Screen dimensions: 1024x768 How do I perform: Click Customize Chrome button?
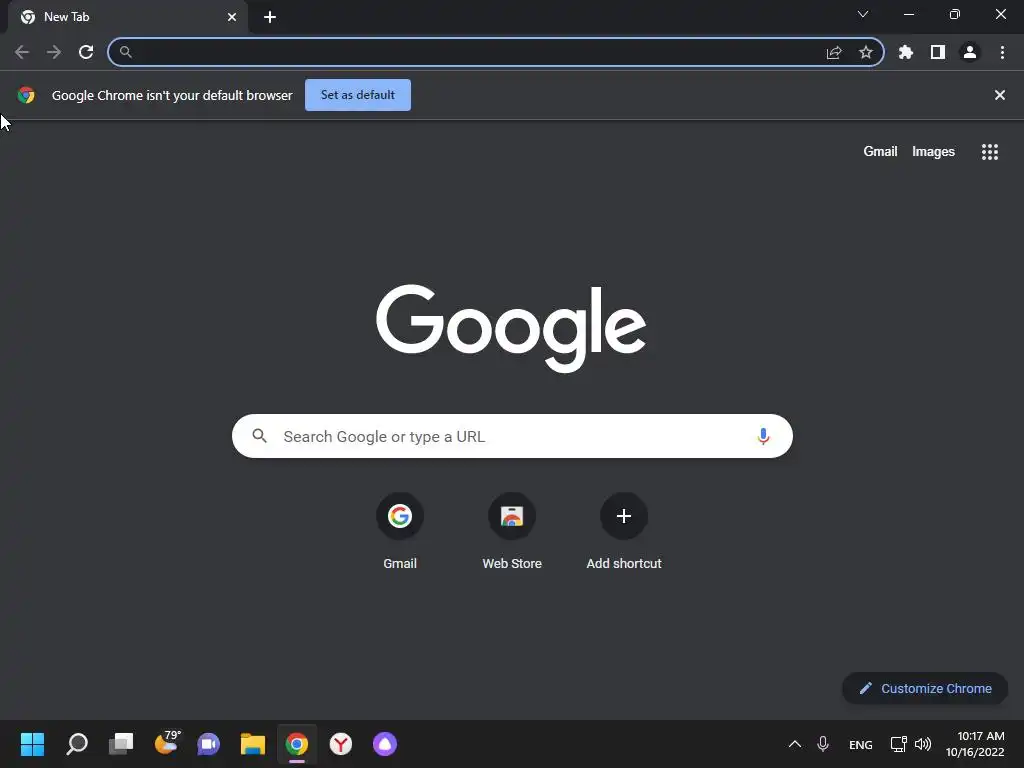925,688
